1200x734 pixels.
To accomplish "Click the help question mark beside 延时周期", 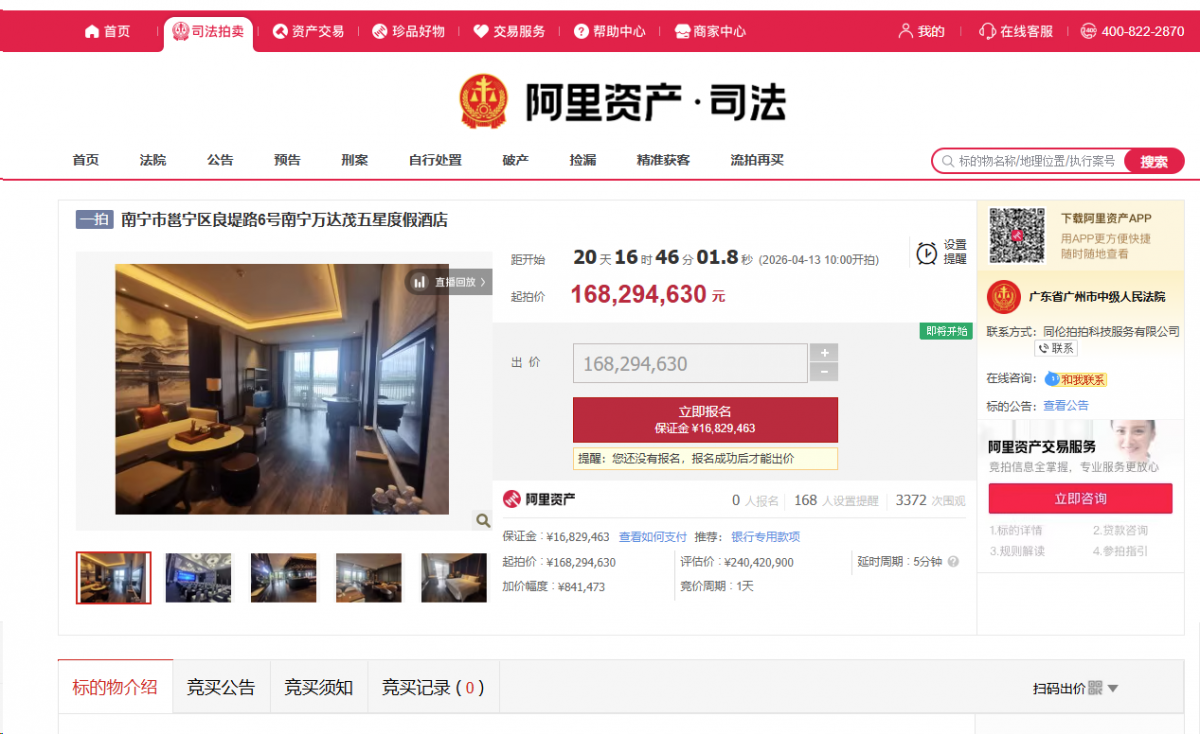I will 953,562.
